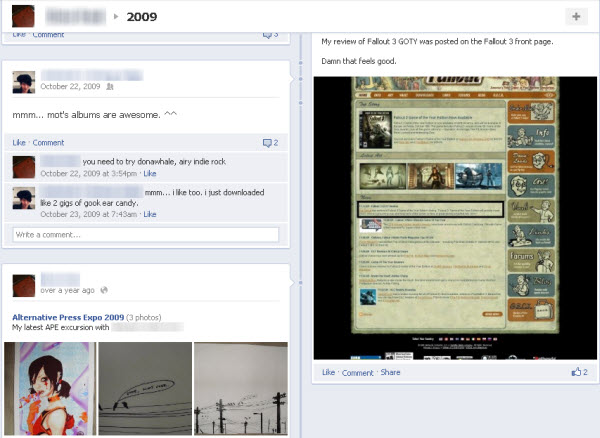Focus the 'Write a comment...' field
600x438 pixels.
click(145, 234)
